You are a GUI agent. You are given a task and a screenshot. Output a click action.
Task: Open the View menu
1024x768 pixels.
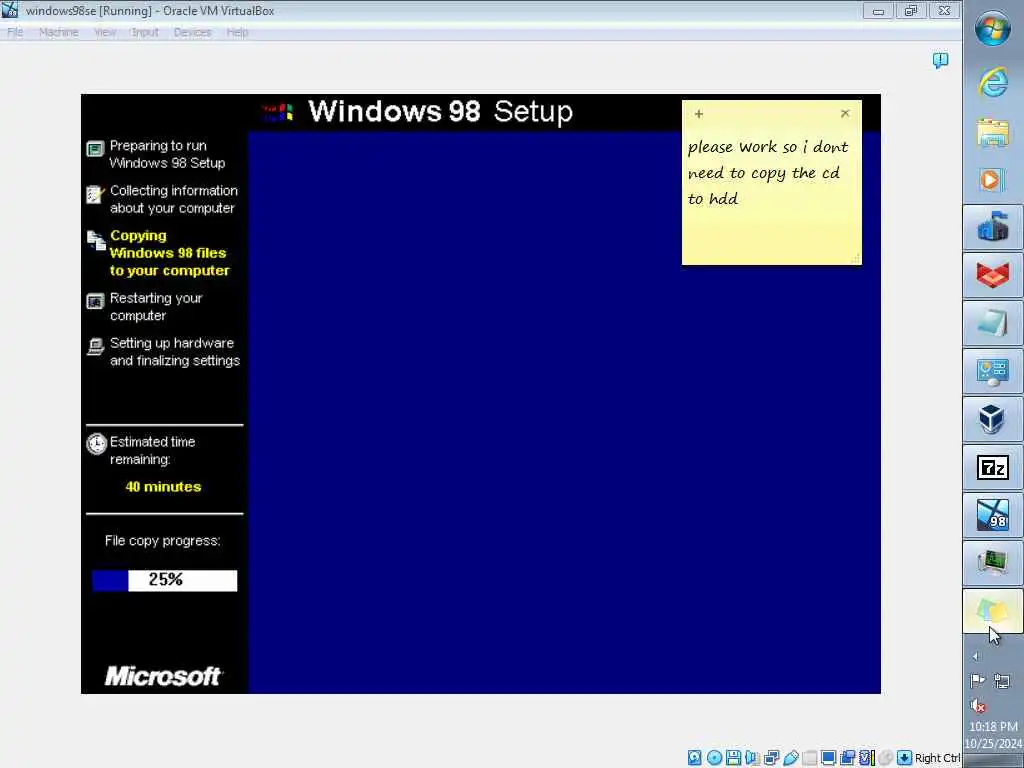pyautogui.click(x=104, y=32)
